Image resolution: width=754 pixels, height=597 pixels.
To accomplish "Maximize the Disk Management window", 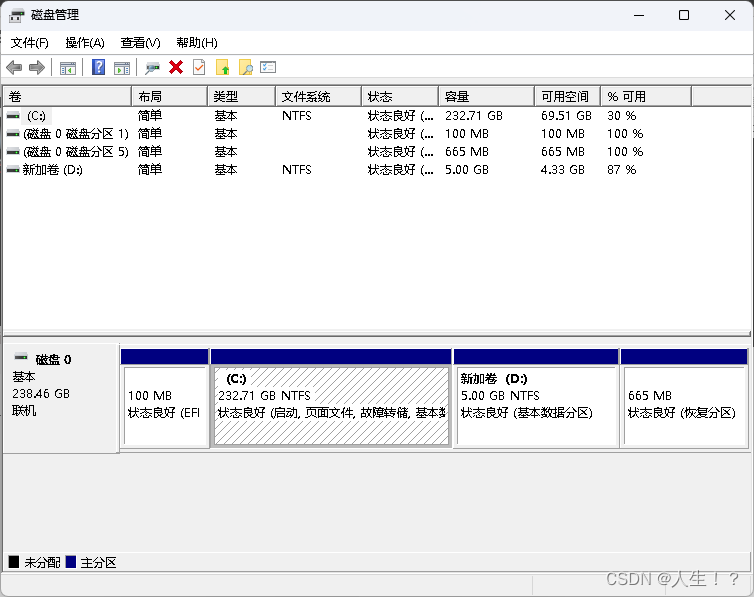I will [684, 15].
